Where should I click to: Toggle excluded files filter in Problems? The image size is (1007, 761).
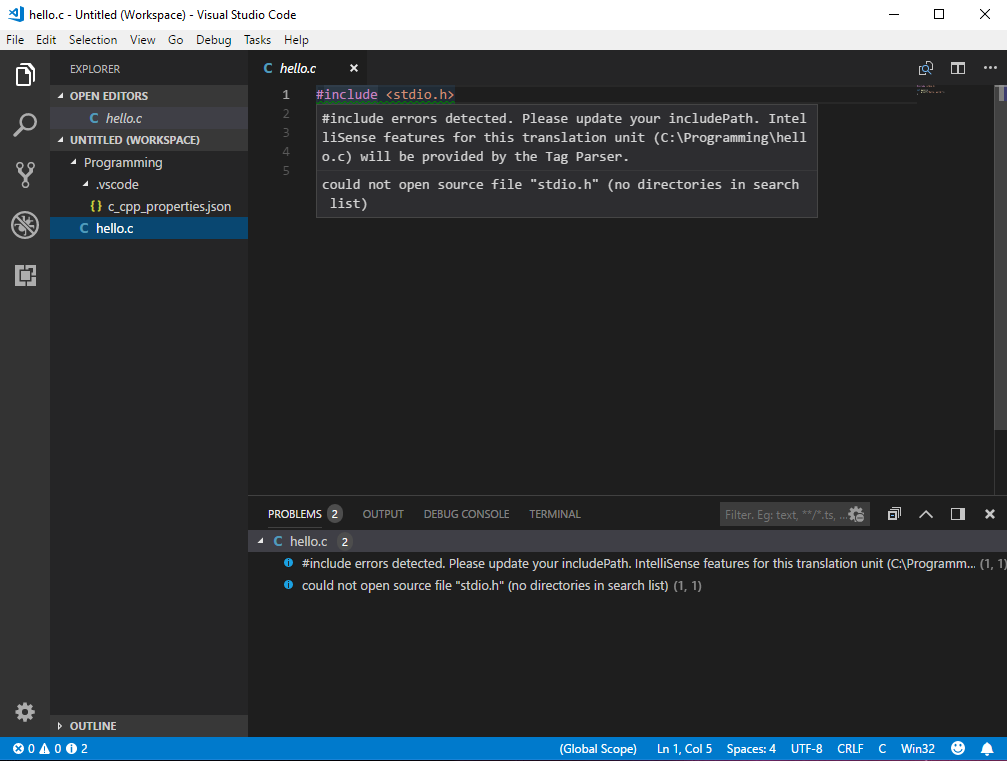(856, 514)
